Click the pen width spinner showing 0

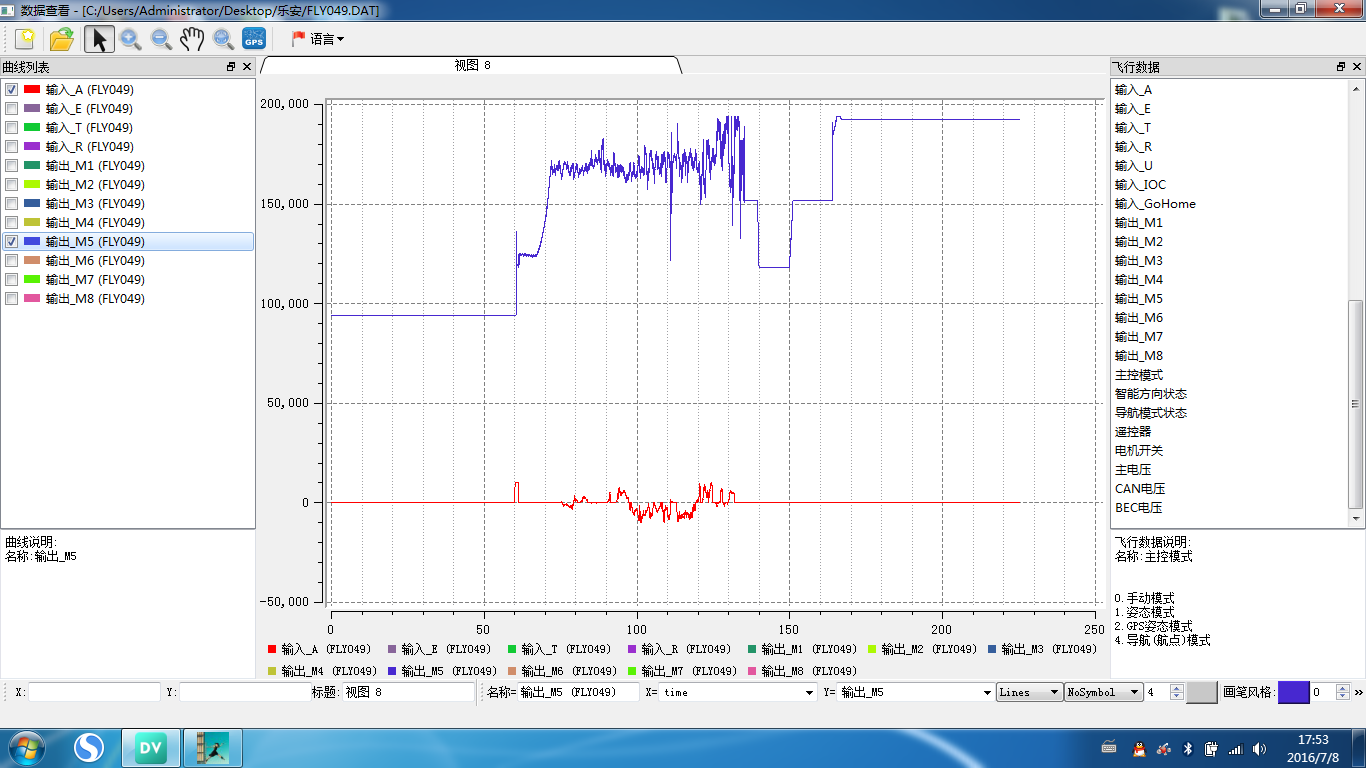[1331, 692]
